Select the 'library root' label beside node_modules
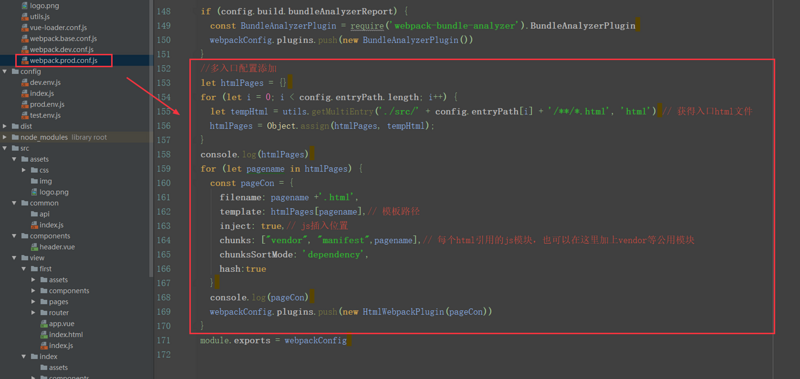The height and width of the screenshot is (379, 800). point(89,137)
